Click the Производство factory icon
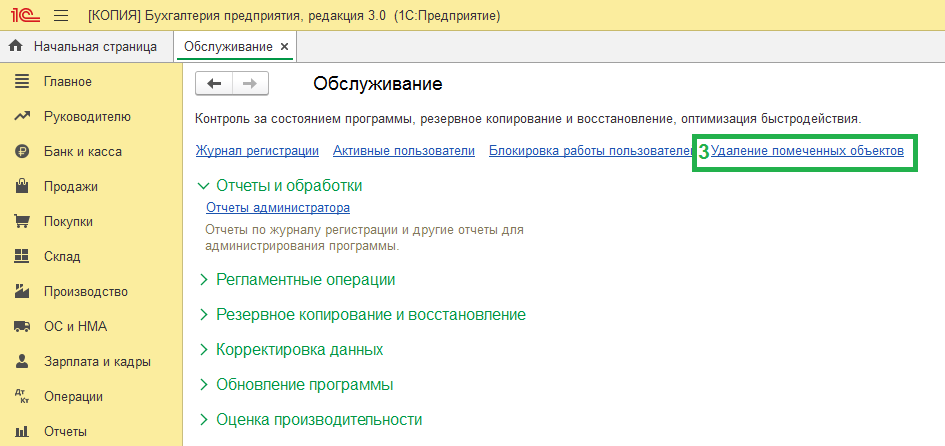 pyautogui.click(x=22, y=292)
